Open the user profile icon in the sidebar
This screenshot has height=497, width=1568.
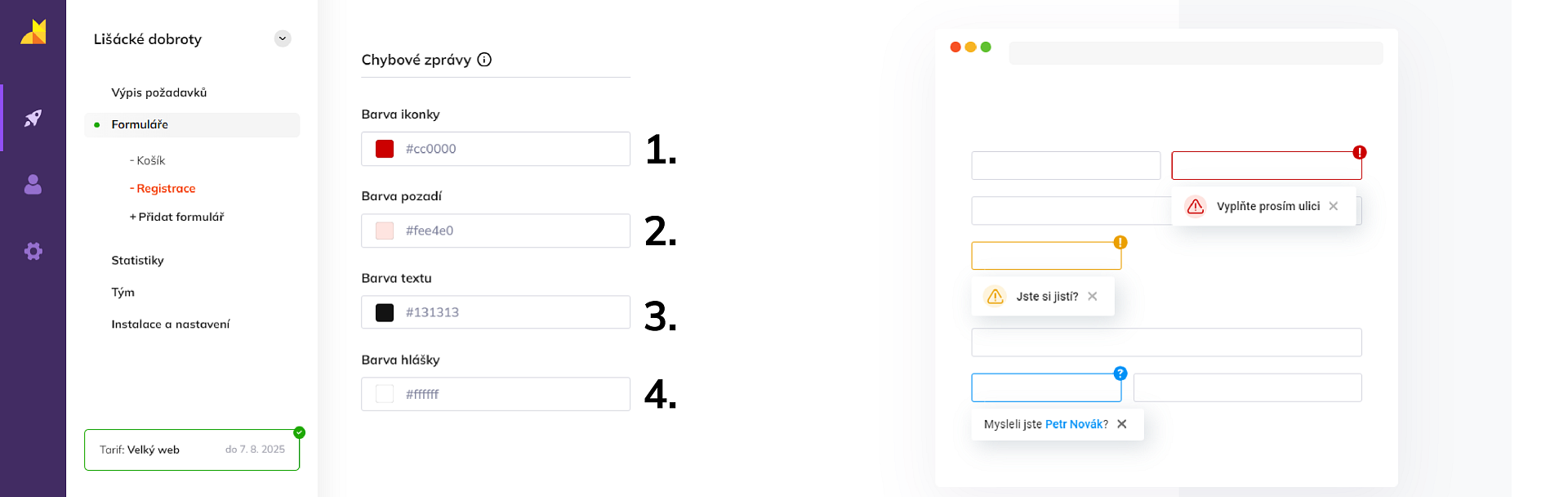point(33,185)
